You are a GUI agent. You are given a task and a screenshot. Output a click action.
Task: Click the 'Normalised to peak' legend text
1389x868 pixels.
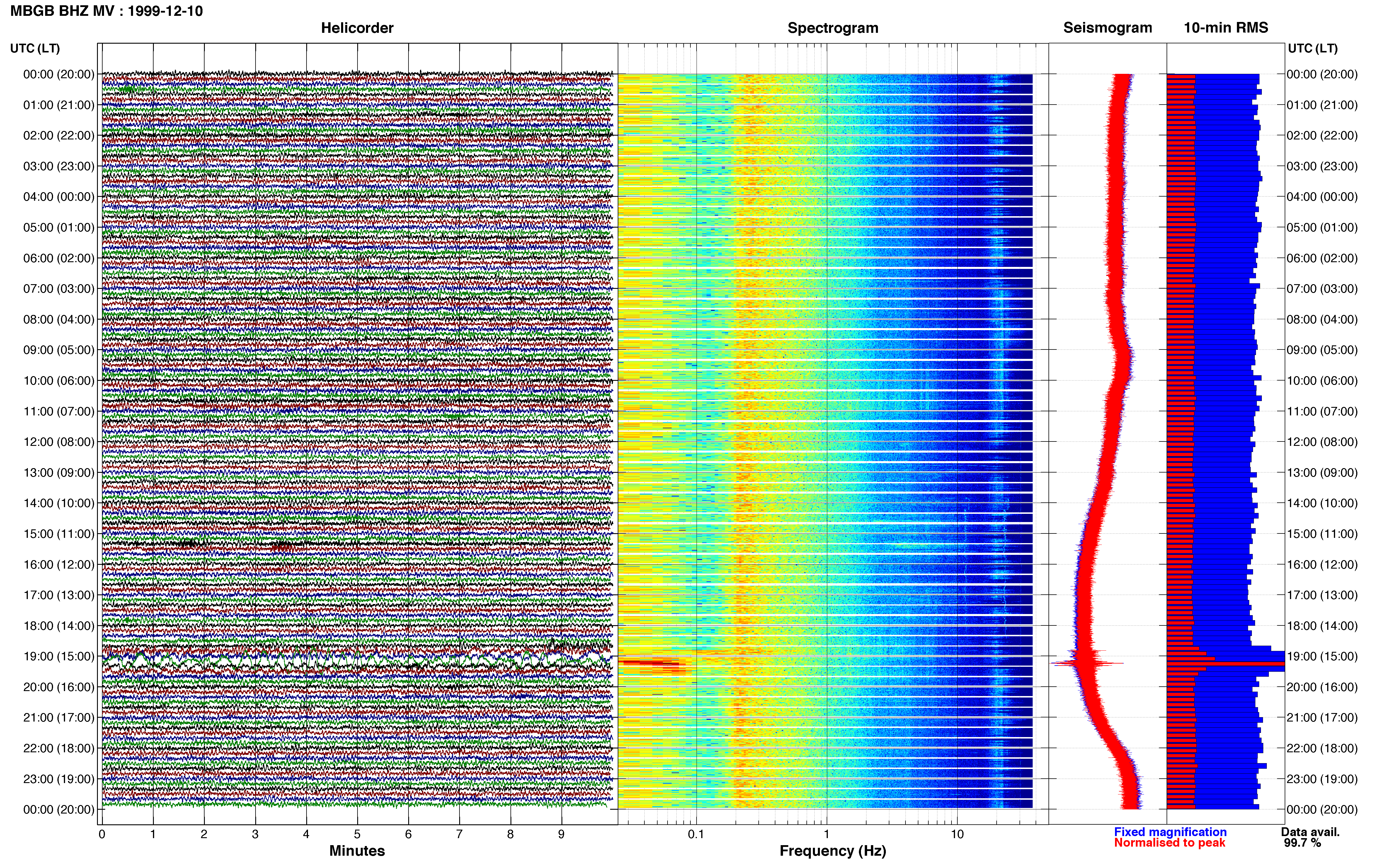[x=1170, y=843]
